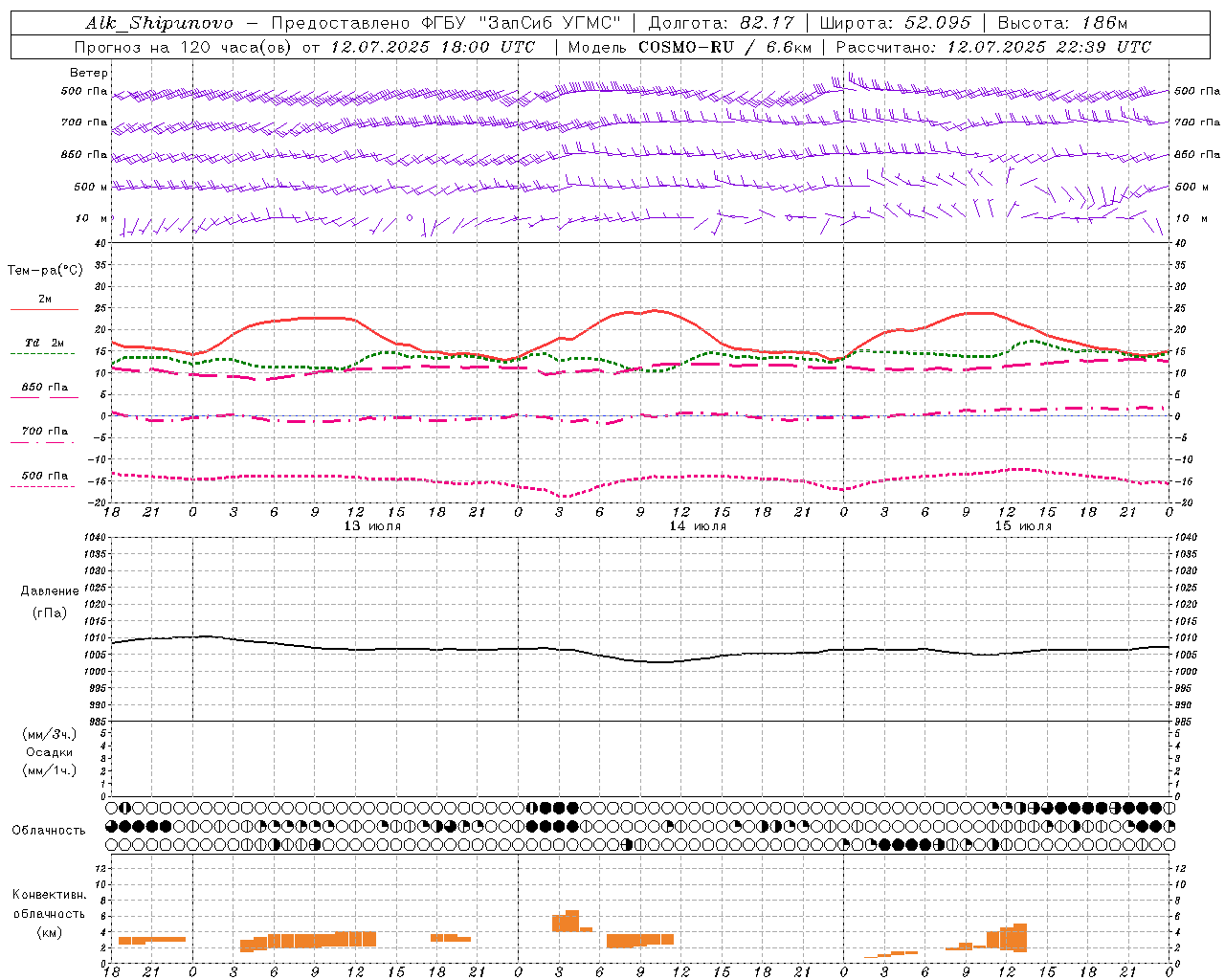Click the Td 2м dew point legend entry
The height and width of the screenshot is (980, 1225).
tap(44, 343)
